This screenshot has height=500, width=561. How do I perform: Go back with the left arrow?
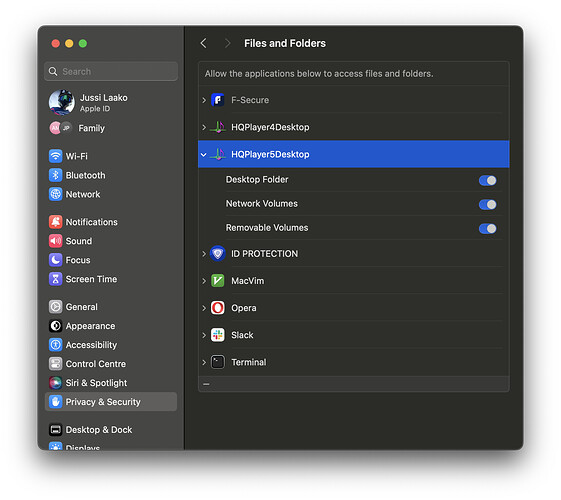coord(204,43)
